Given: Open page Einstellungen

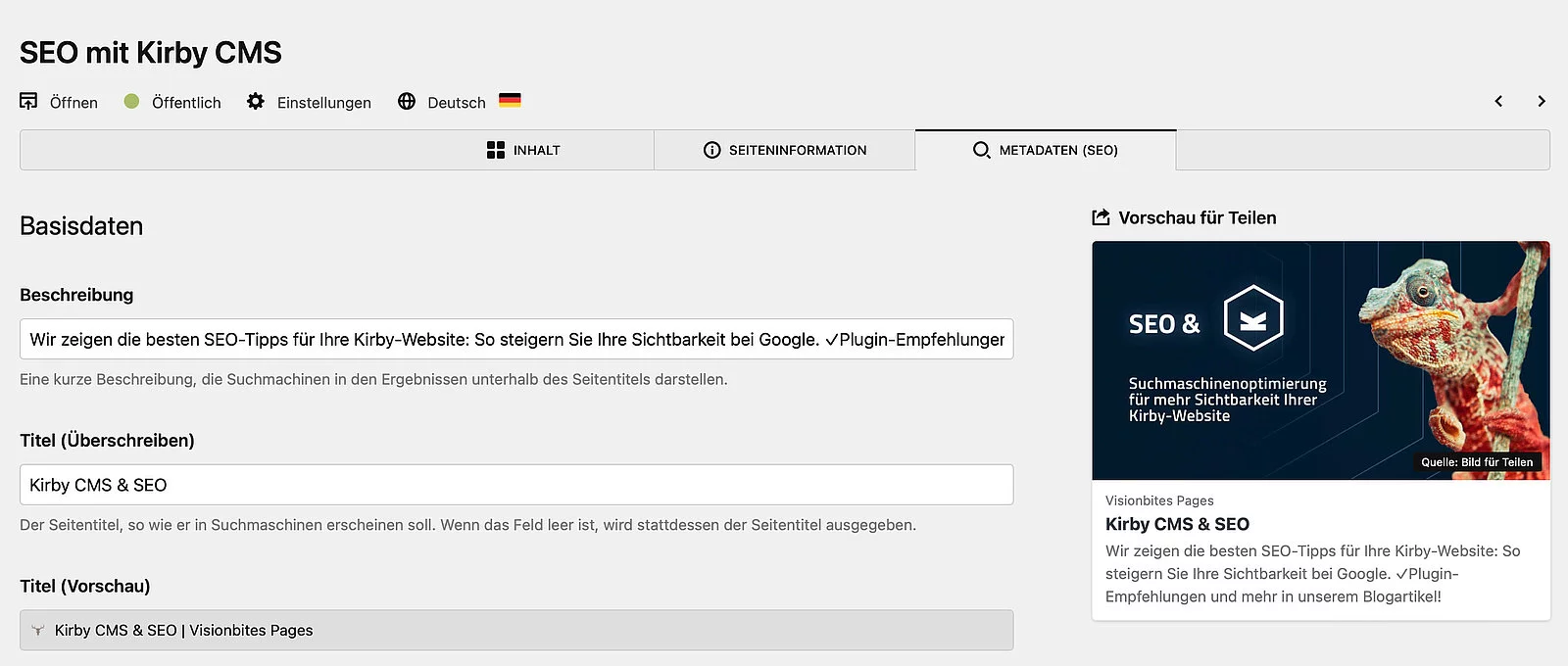Looking at the screenshot, I should point(309,102).
